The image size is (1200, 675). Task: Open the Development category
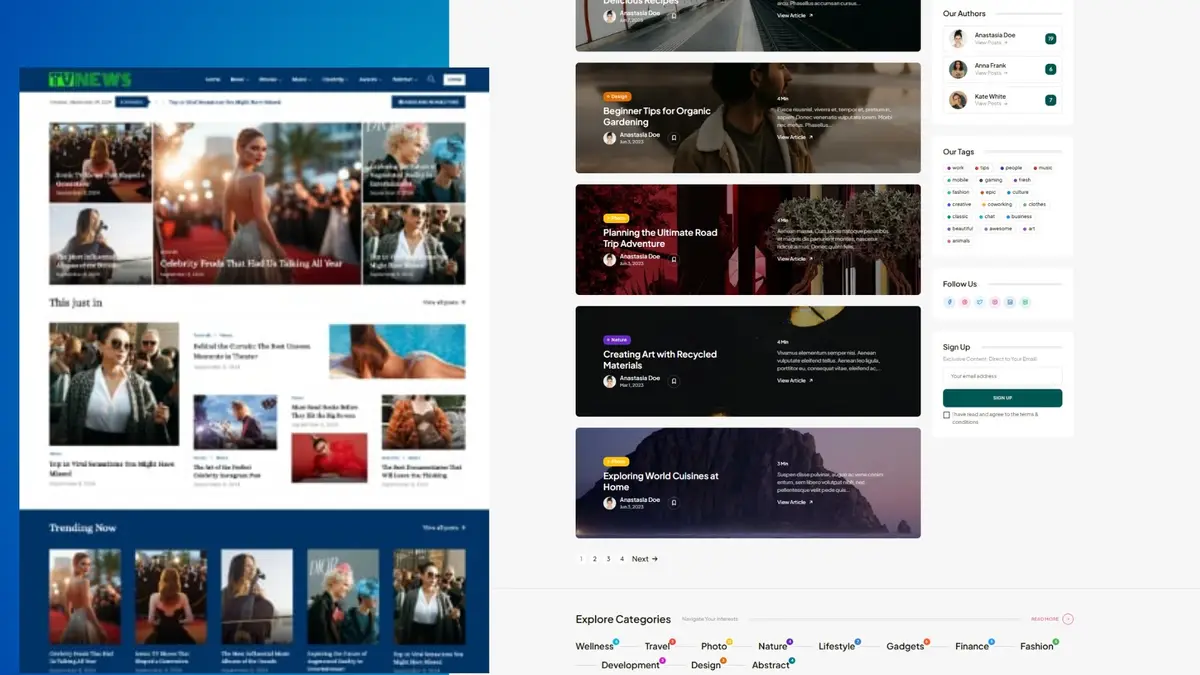click(x=630, y=666)
